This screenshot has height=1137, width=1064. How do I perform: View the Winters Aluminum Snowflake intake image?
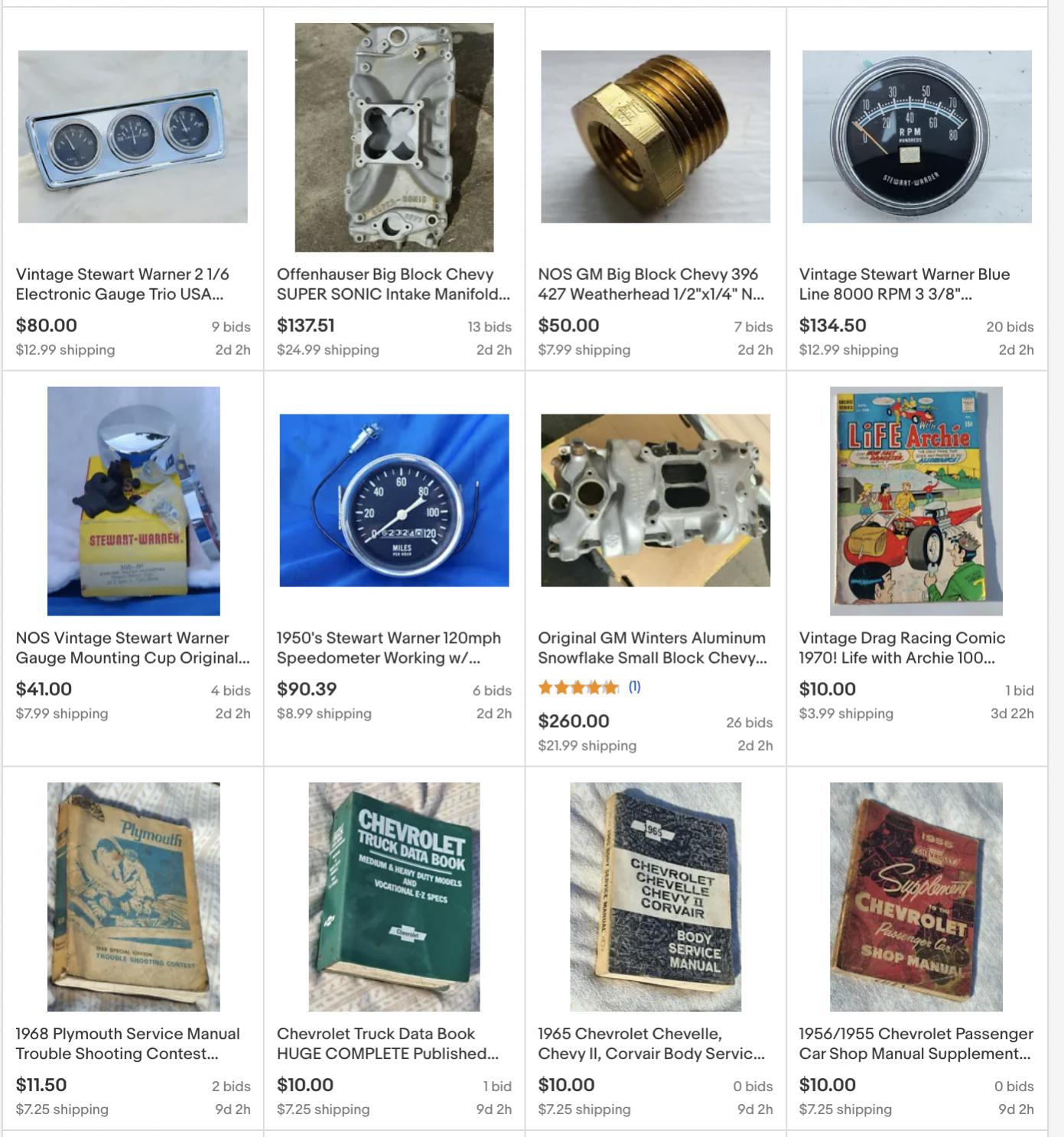coord(656,501)
